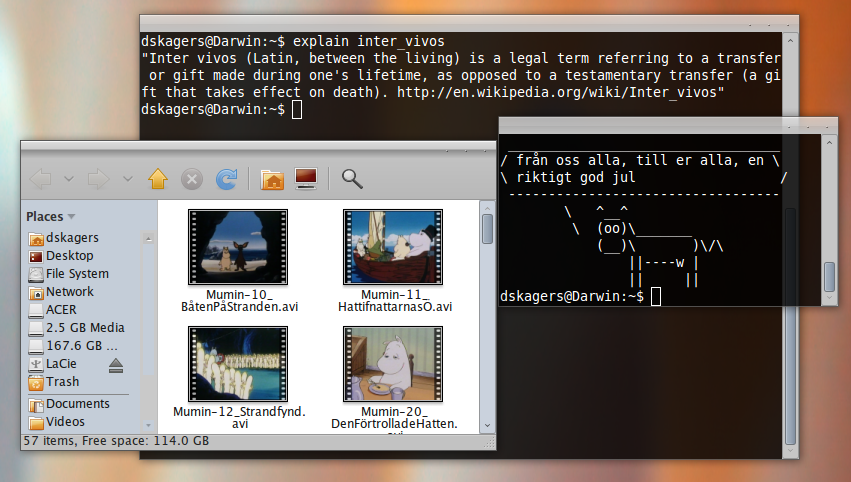
Task: Click the prompt cursor in back terminal
Action: pos(297,109)
